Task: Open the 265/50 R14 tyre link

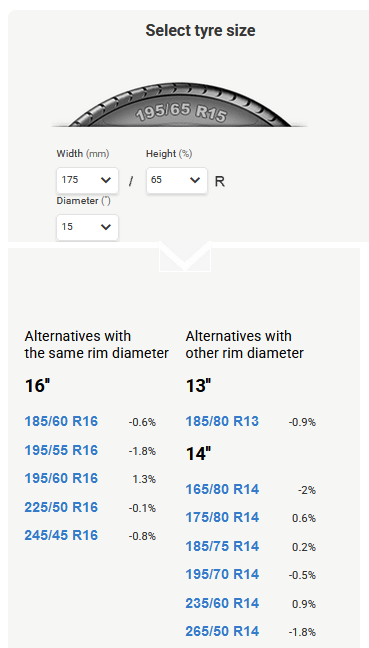Action: pyautogui.click(x=222, y=631)
